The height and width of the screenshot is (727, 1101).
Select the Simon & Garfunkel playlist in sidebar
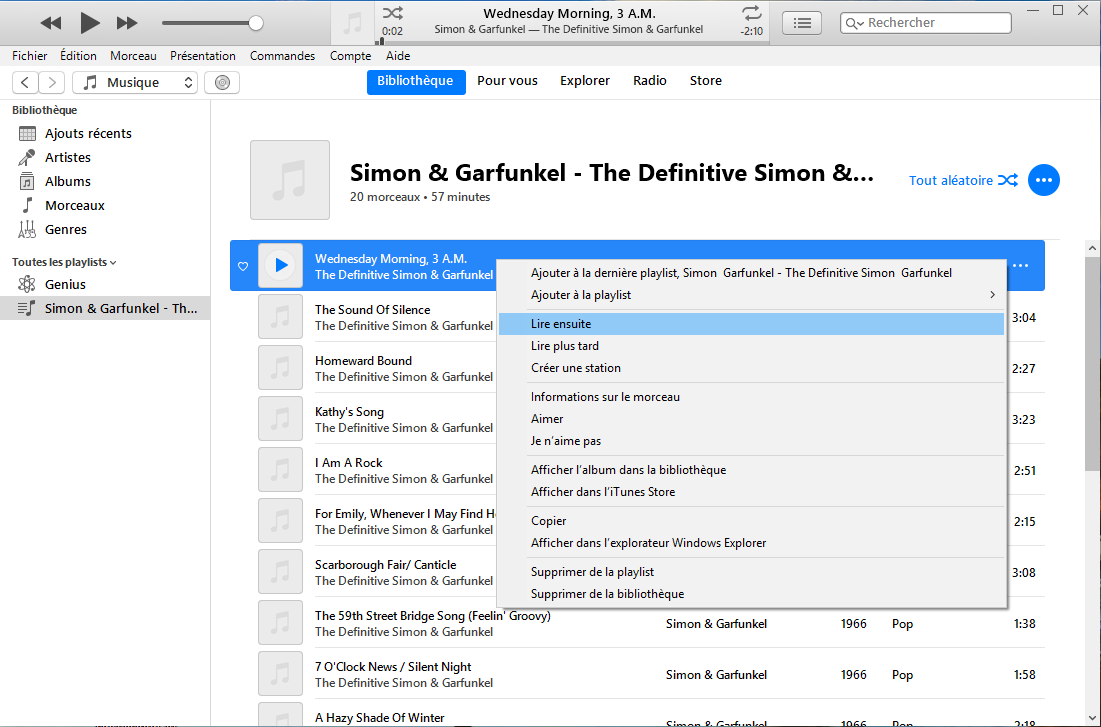point(105,308)
